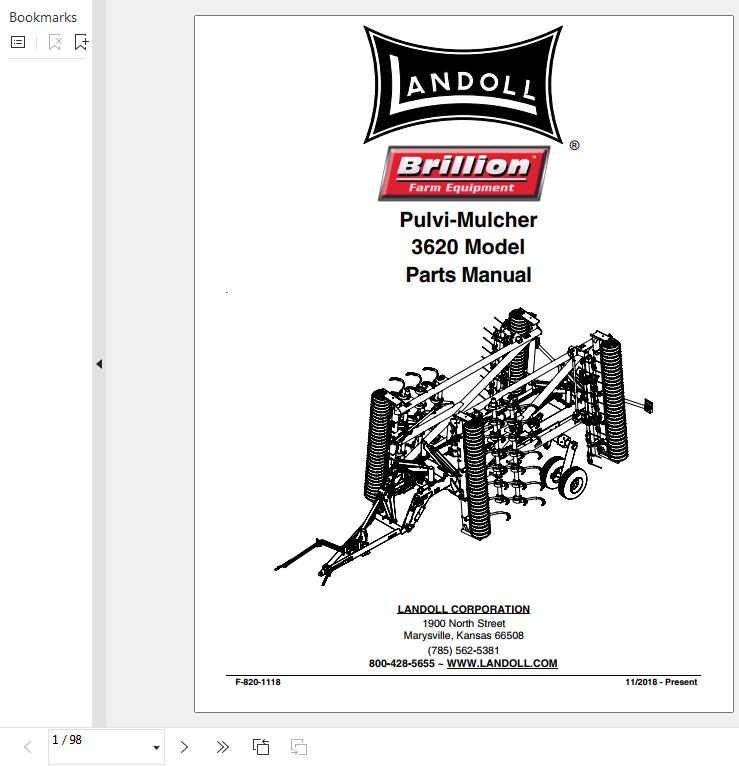This screenshot has height=766, width=739.
Task: Click the 3620 Model text
Action: pyautogui.click(x=468, y=247)
